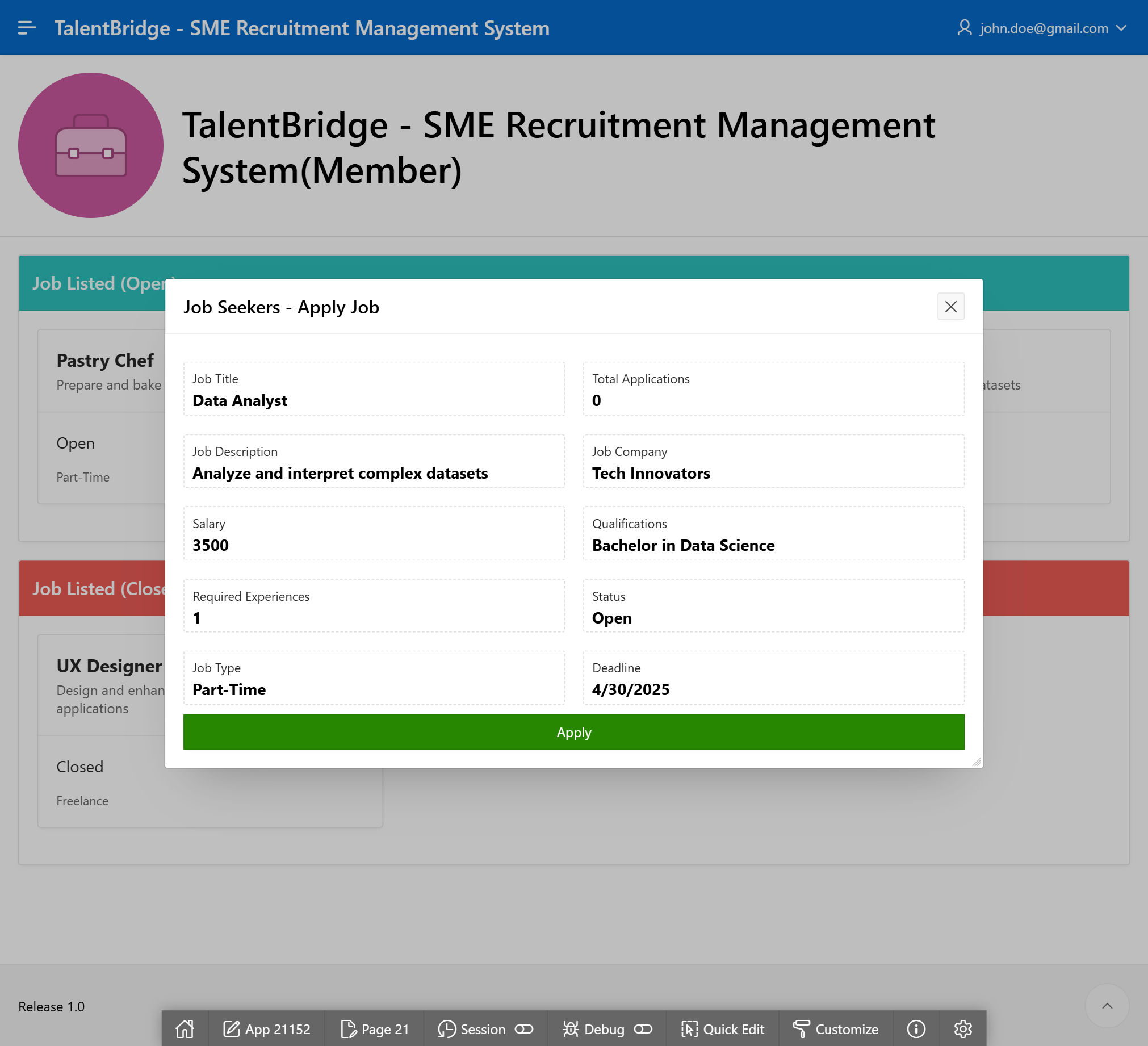Click the Tech Innovators company value
Image resolution: width=1148 pixels, height=1046 pixels.
[651, 473]
